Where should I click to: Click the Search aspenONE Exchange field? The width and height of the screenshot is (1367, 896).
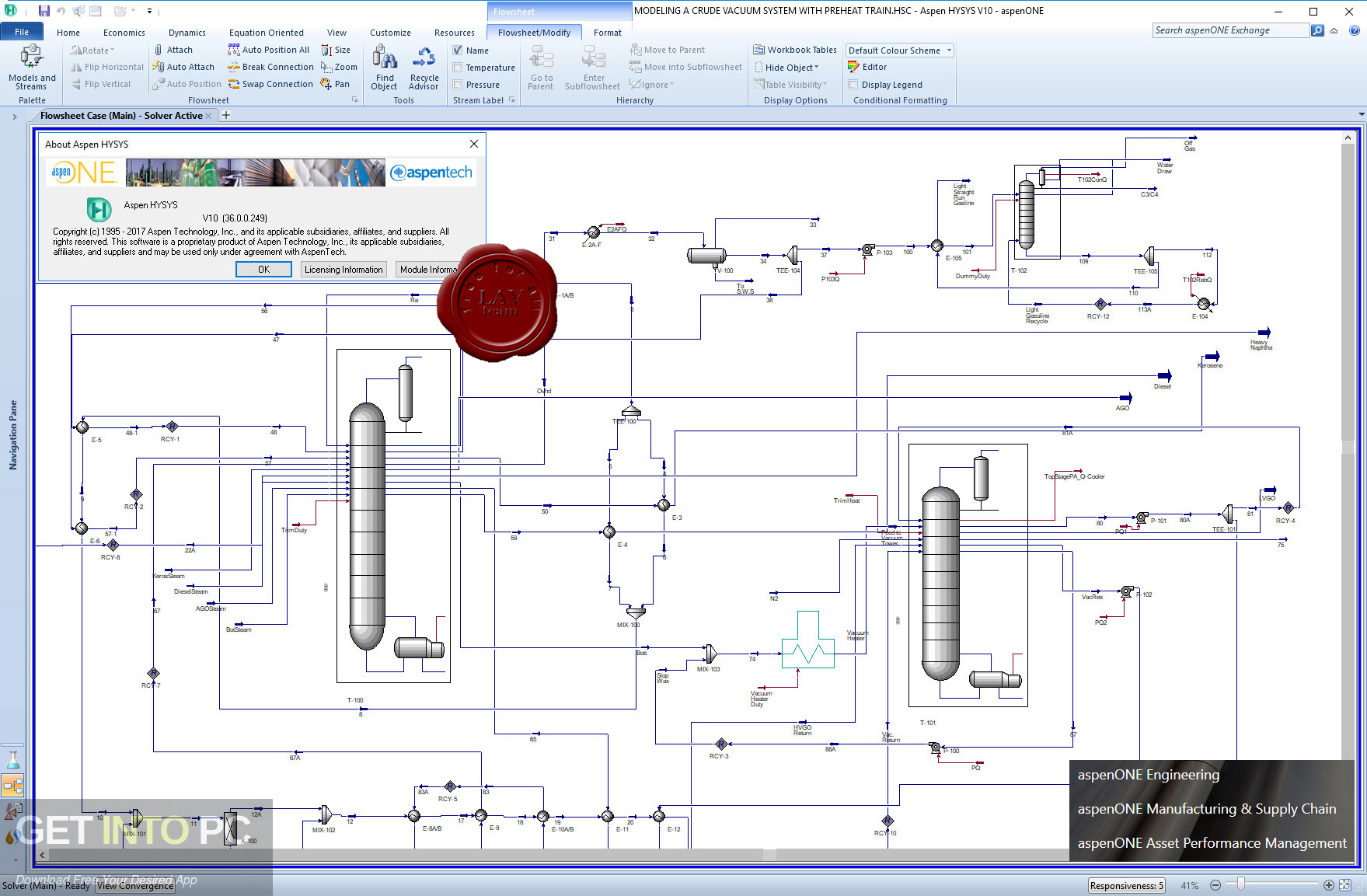click(x=1231, y=30)
